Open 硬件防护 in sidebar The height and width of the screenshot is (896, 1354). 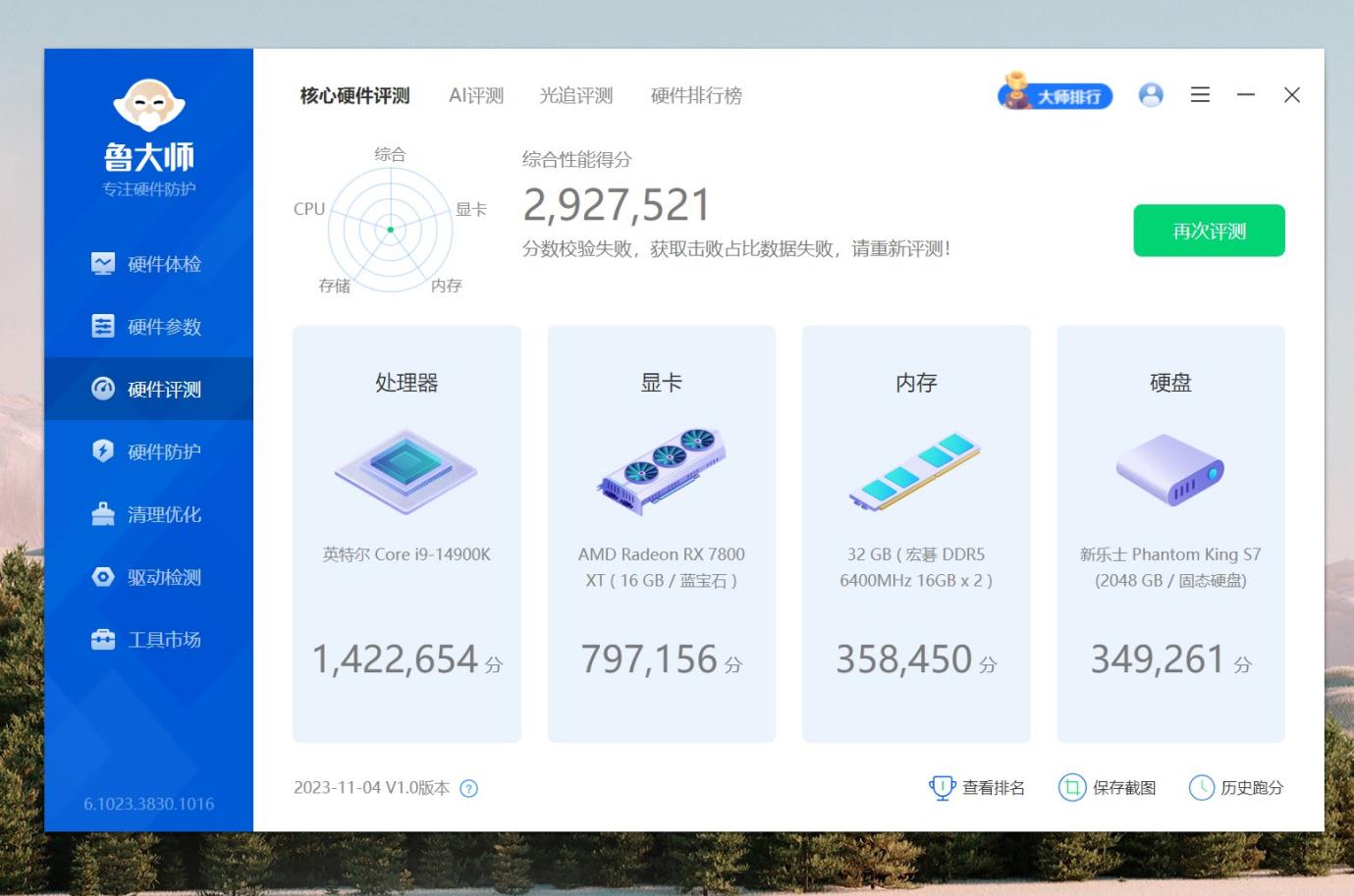[148, 451]
